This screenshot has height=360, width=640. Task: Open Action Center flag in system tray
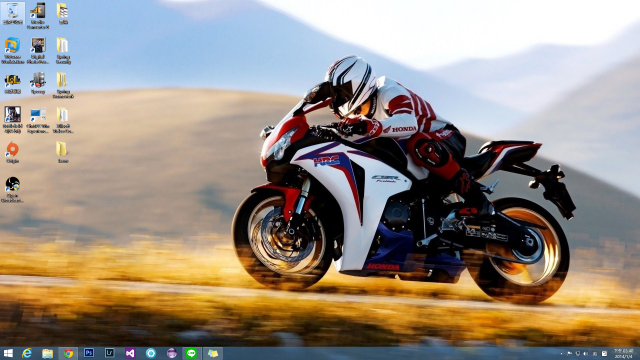569,354
